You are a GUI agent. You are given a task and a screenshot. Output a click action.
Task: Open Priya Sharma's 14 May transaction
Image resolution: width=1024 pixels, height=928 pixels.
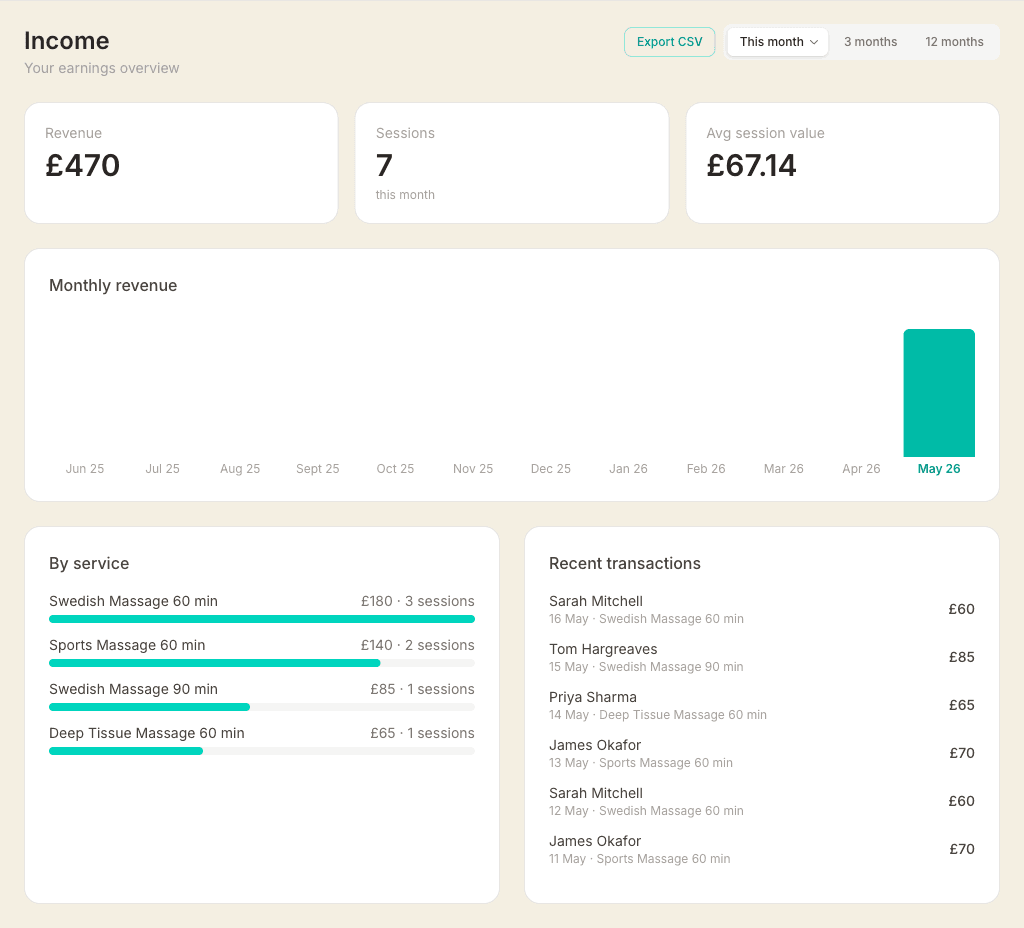click(x=761, y=705)
